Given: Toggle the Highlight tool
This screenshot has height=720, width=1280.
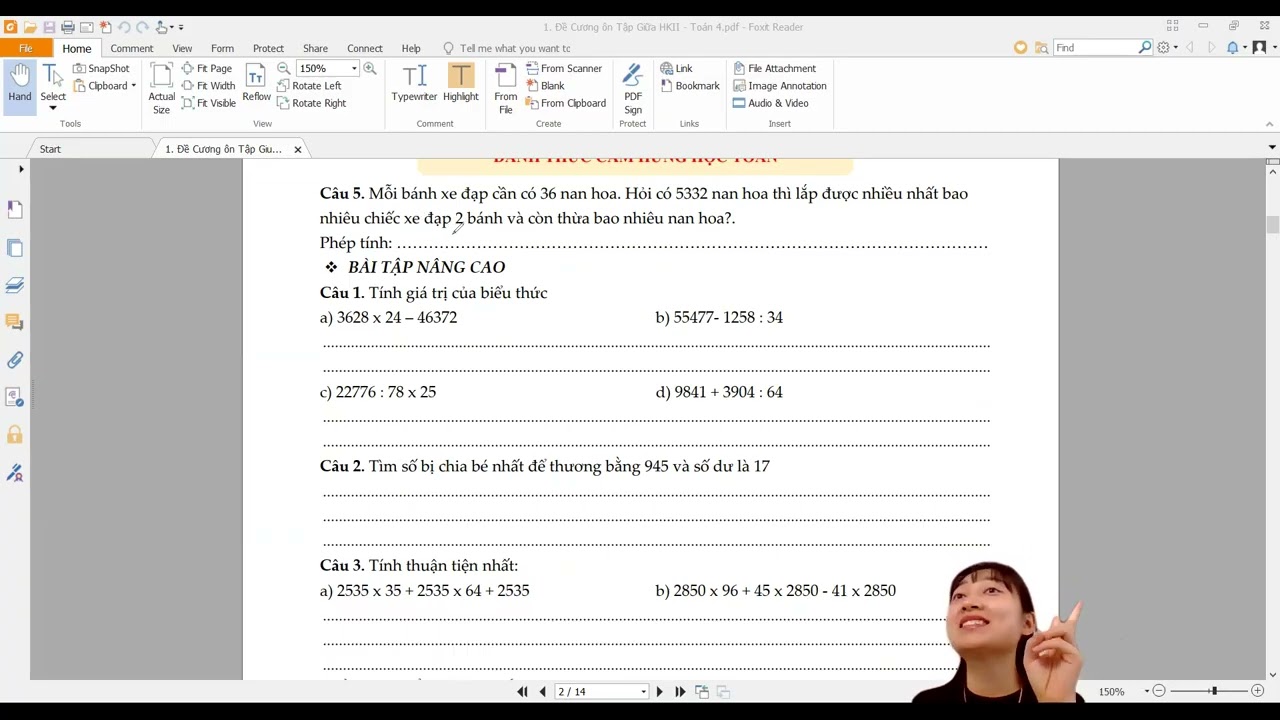Looking at the screenshot, I should coord(460,82).
